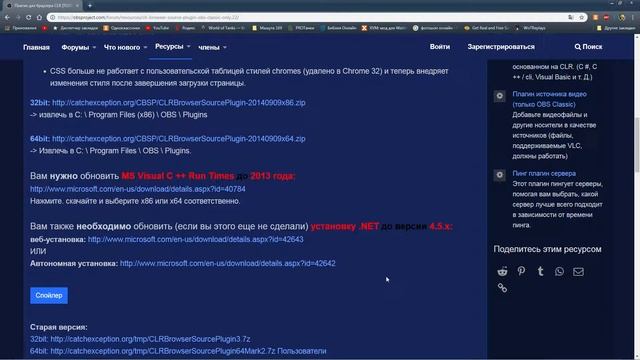Open .NET web installer link id=42643
Screen dimensions: 640x360
(196, 240)
